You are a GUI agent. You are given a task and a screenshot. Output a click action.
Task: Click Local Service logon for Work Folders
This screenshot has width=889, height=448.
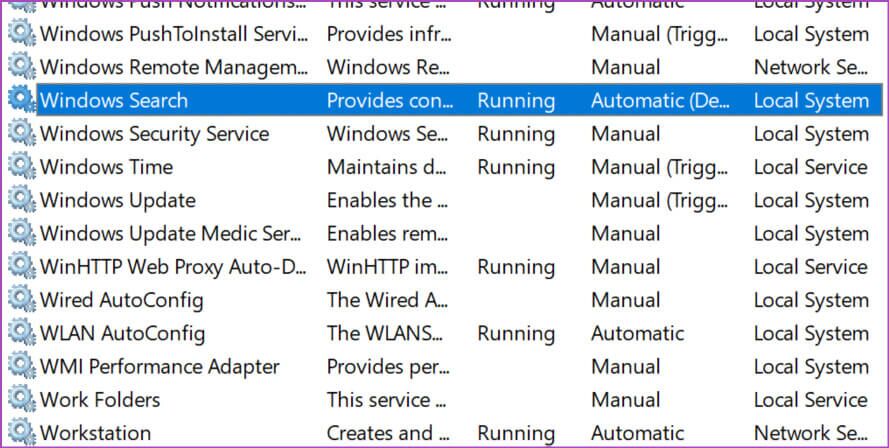810,400
